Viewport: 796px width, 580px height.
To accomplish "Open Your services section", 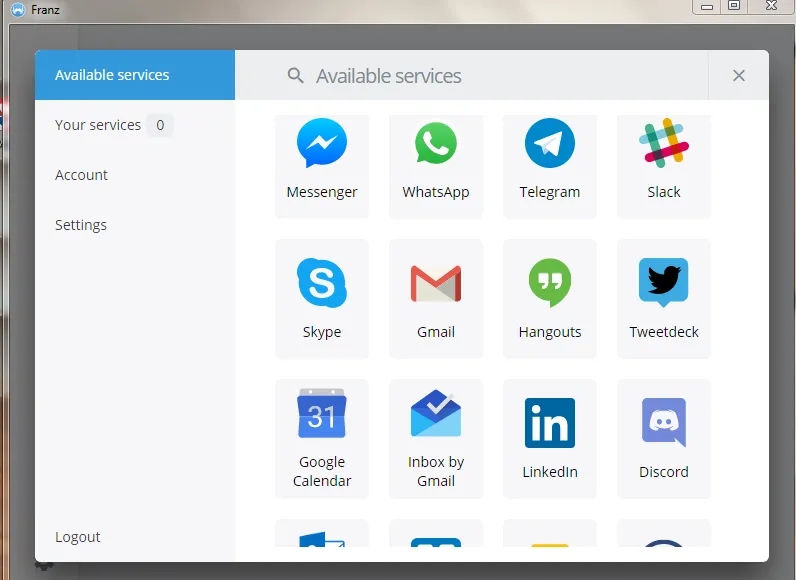I will tap(135, 125).
